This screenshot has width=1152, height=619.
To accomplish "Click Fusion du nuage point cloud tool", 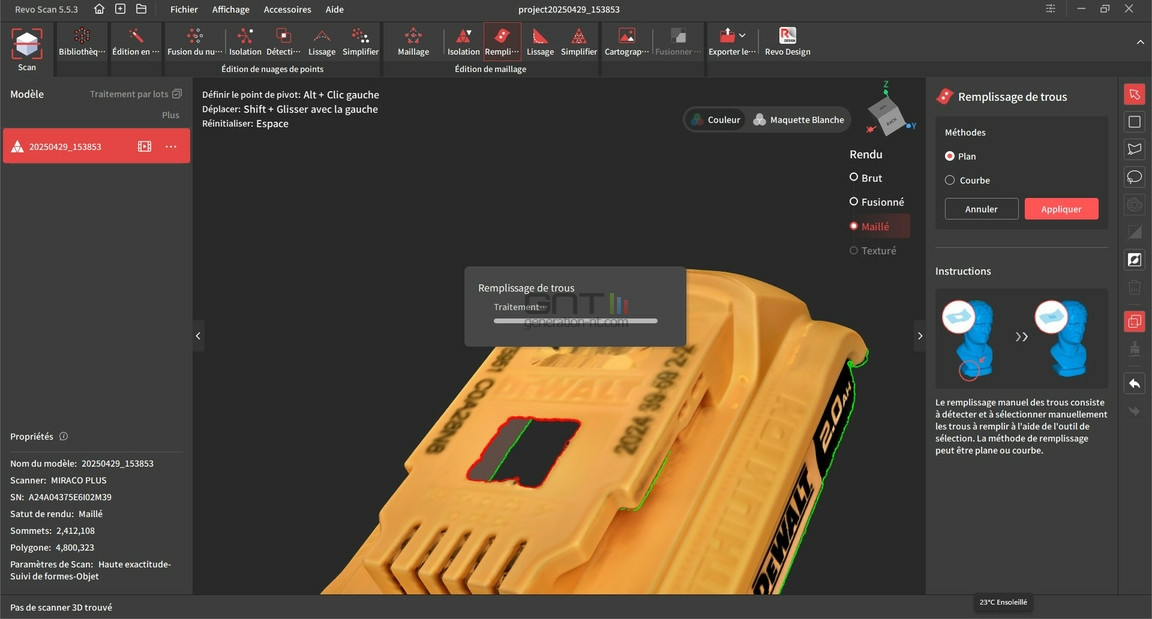I will tap(195, 42).
